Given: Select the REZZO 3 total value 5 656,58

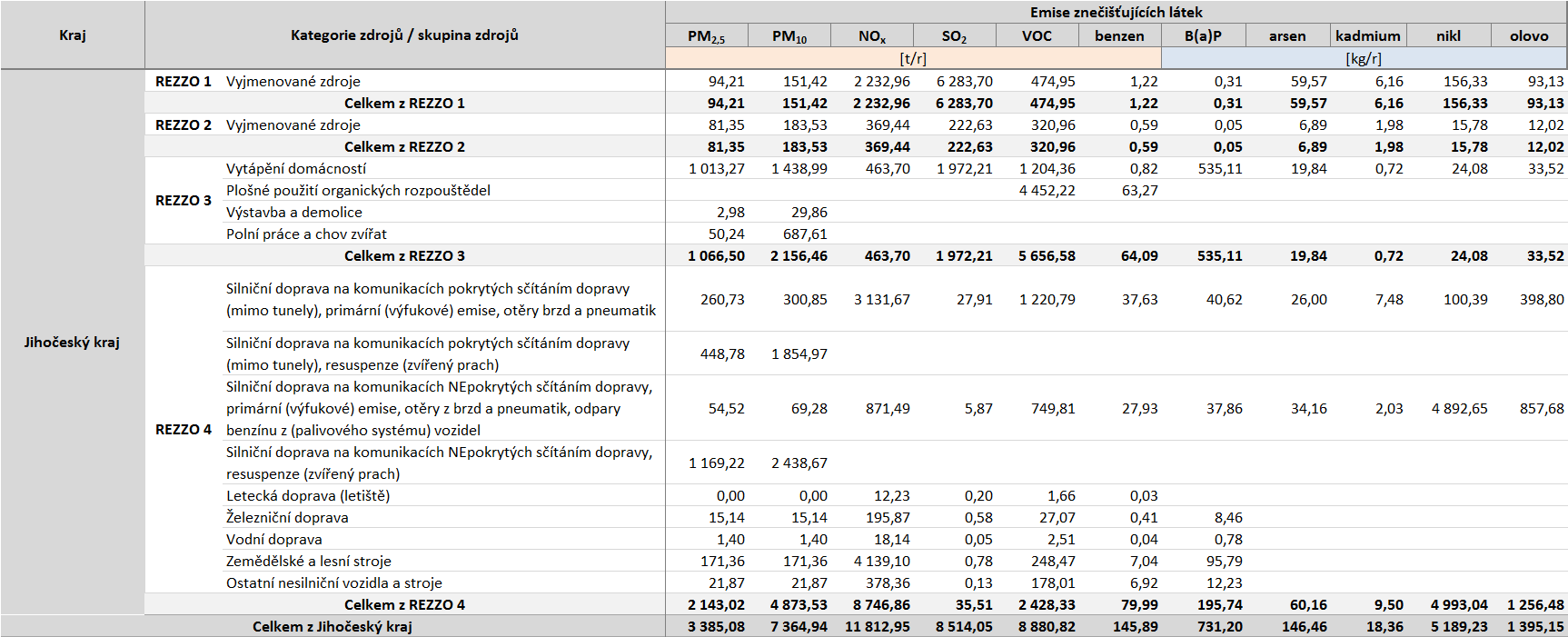Looking at the screenshot, I should click(x=1047, y=256).
